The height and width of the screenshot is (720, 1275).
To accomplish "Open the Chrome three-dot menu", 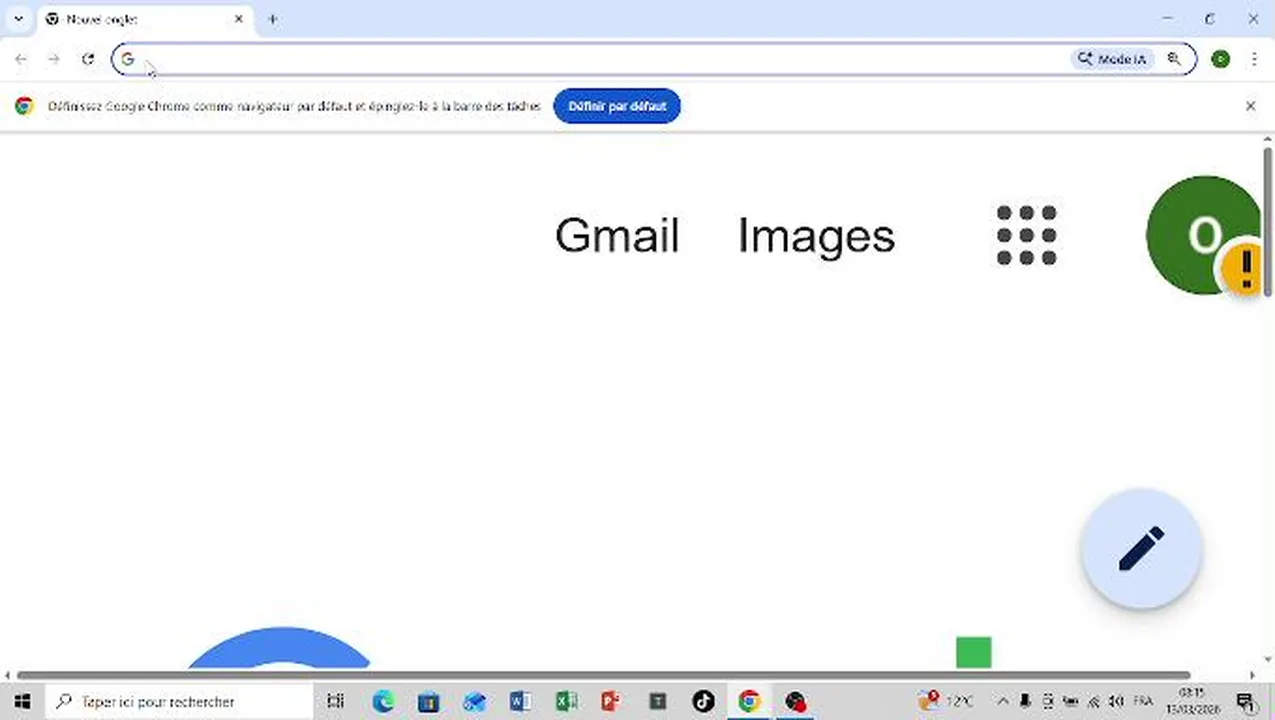I will [x=1254, y=59].
